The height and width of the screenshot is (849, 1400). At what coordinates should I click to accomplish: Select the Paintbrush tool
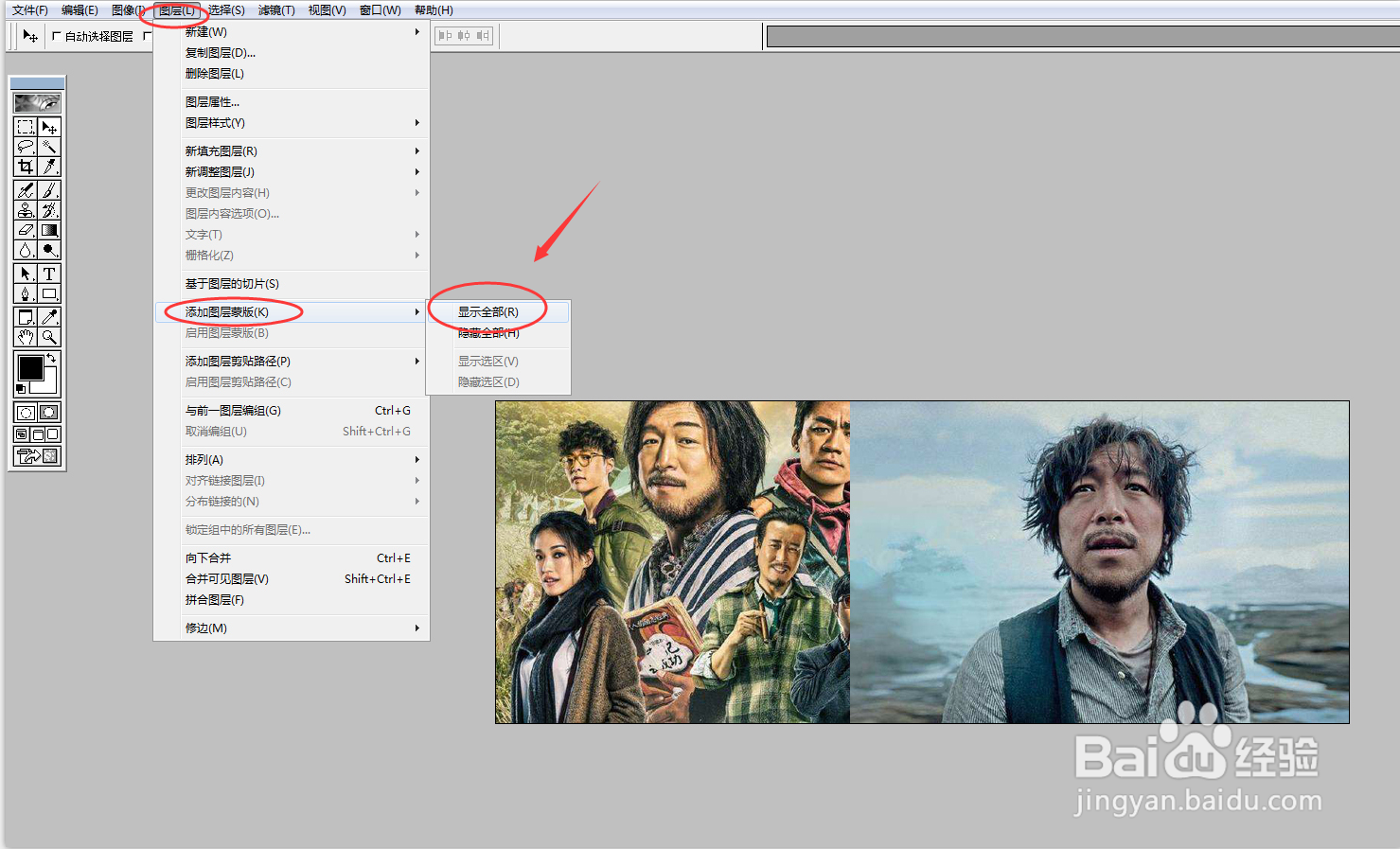pyautogui.click(x=49, y=190)
